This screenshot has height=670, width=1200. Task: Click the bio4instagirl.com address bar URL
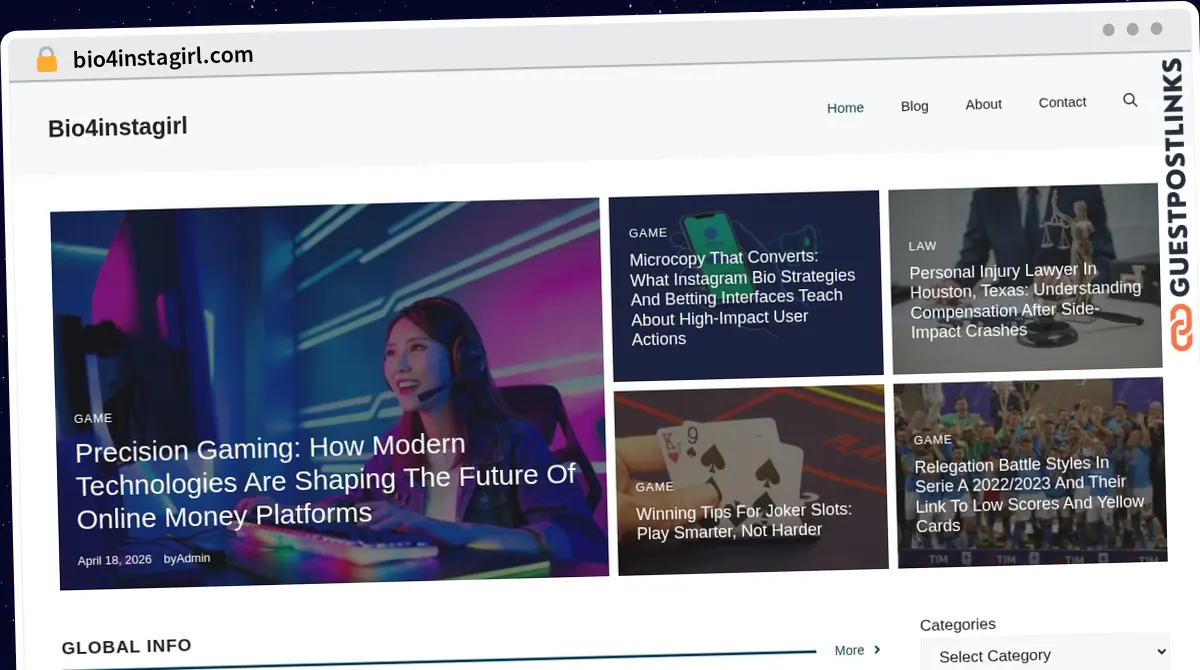coord(163,57)
